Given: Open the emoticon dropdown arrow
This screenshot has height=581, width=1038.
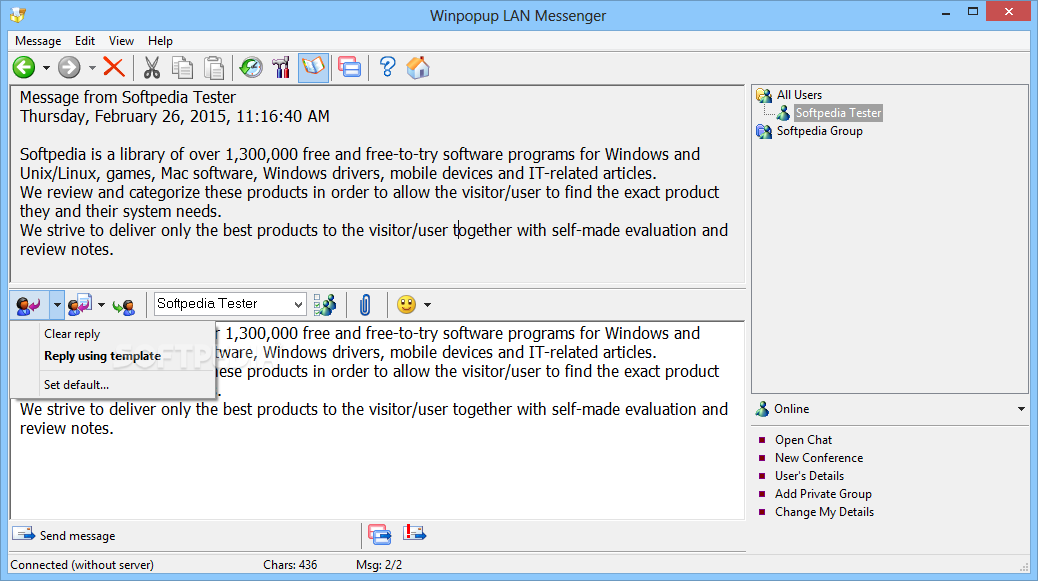Looking at the screenshot, I should [428, 305].
